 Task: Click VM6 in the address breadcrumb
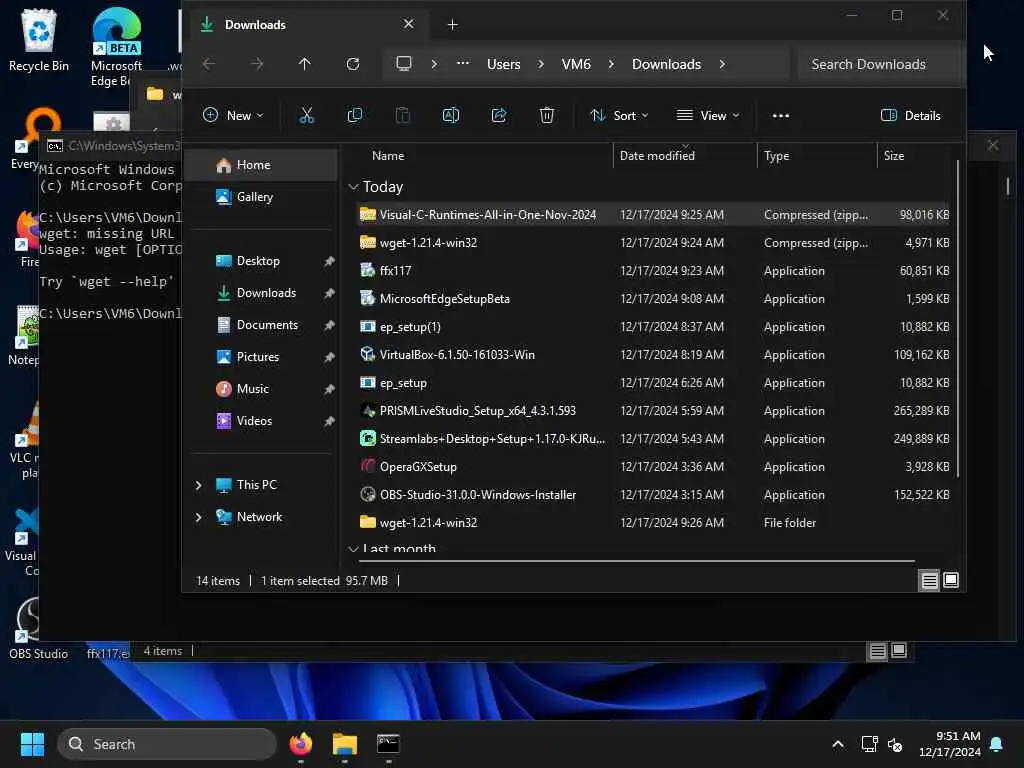576,64
